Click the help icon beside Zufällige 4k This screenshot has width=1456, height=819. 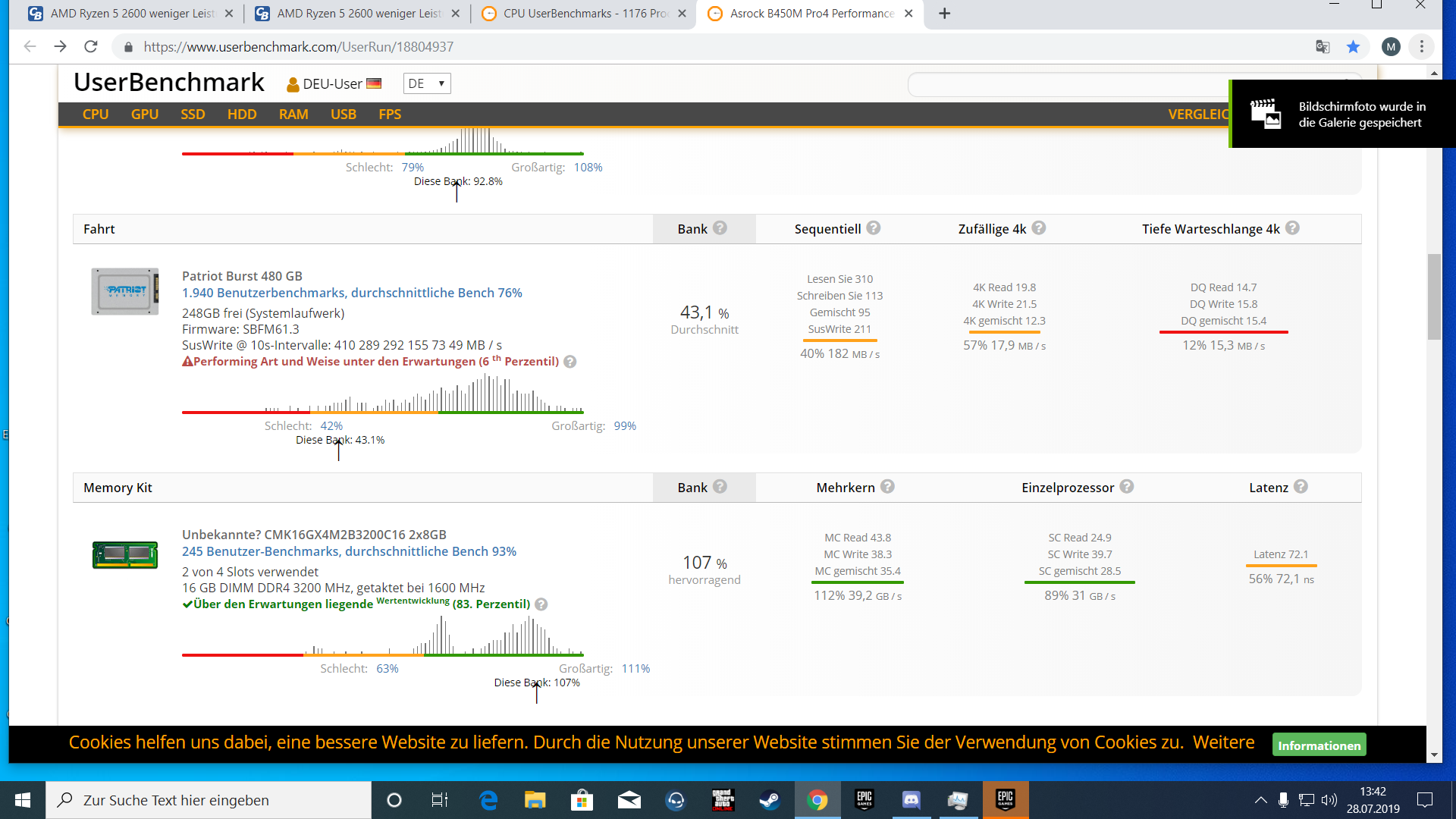1039,228
